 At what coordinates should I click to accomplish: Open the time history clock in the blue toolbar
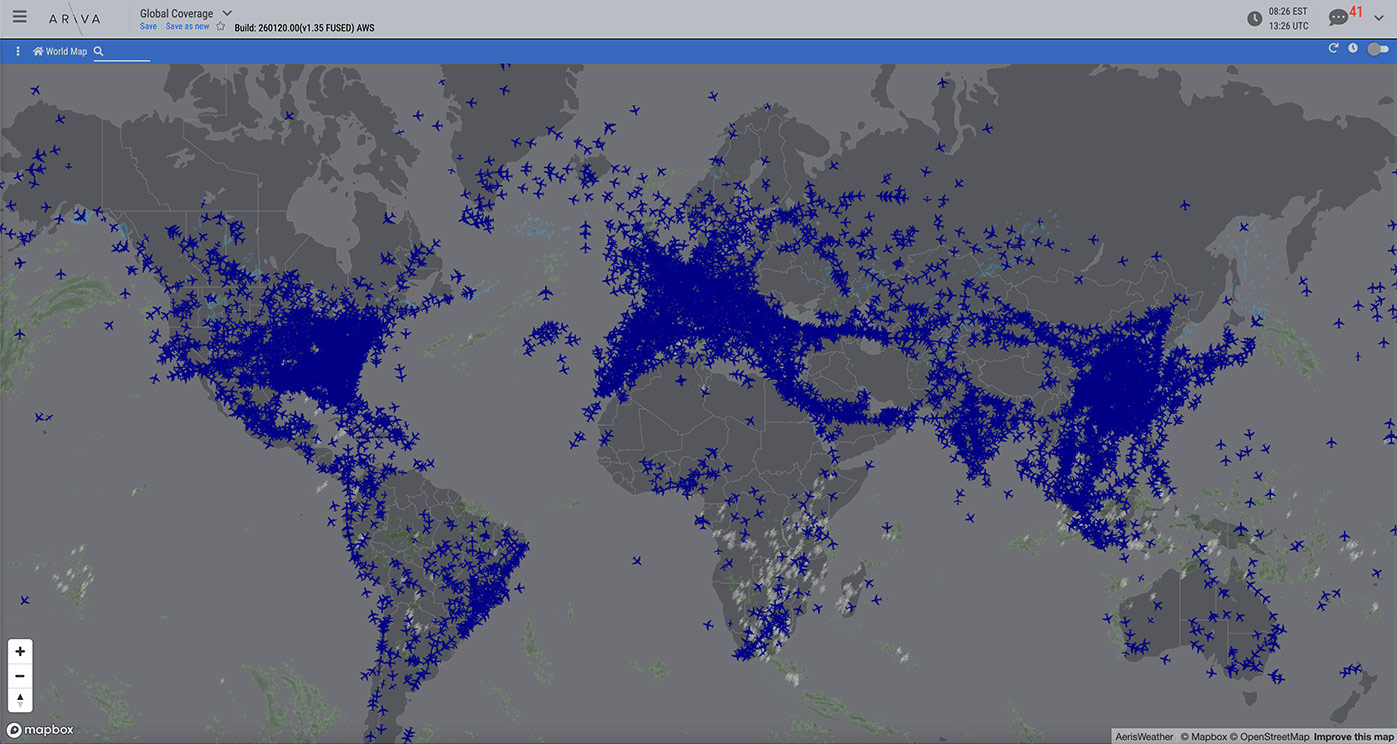click(x=1353, y=49)
